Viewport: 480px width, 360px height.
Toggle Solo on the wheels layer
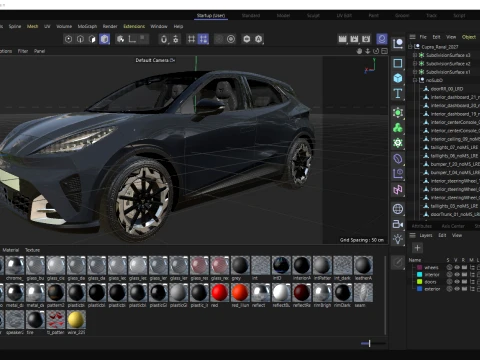(449, 267)
